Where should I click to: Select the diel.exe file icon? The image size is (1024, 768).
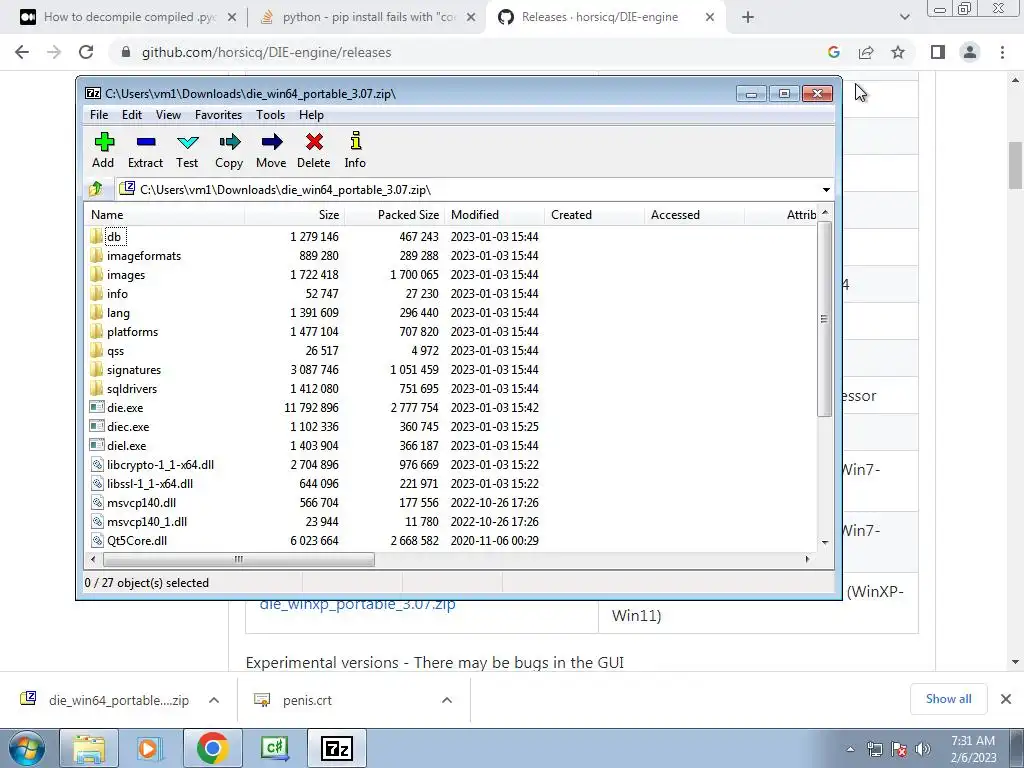click(x=97, y=445)
